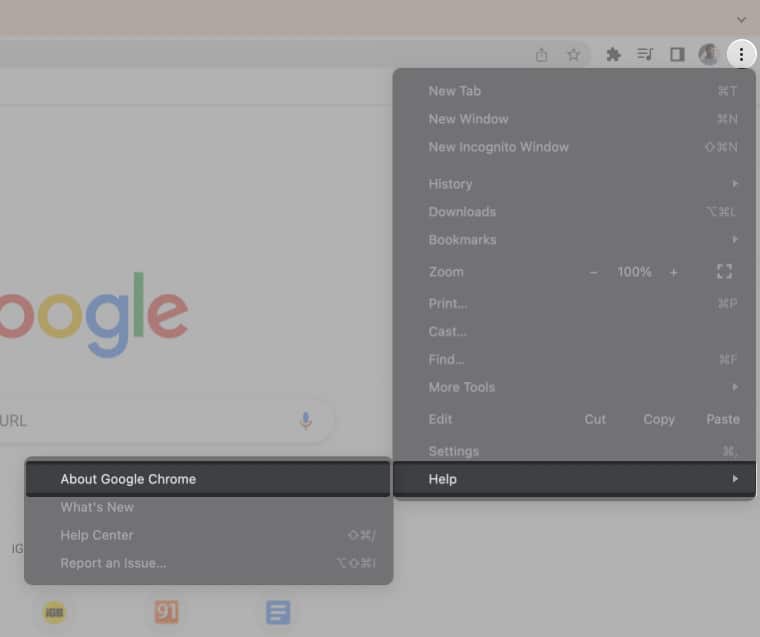Viewport: 760px width, 637px height.
Task: Expand the History submenu
Action: (574, 184)
